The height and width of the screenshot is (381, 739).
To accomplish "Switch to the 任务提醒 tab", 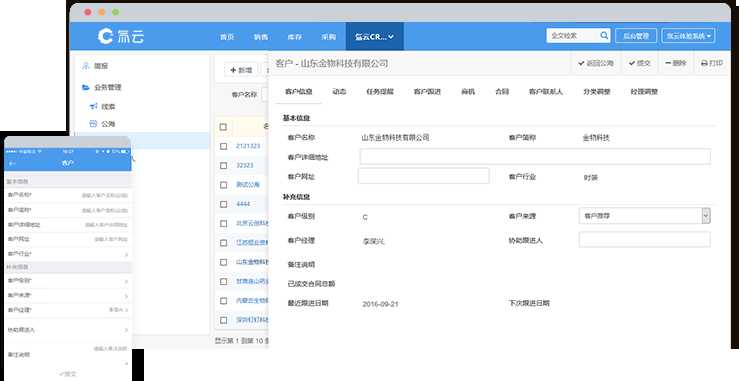I will click(380, 92).
